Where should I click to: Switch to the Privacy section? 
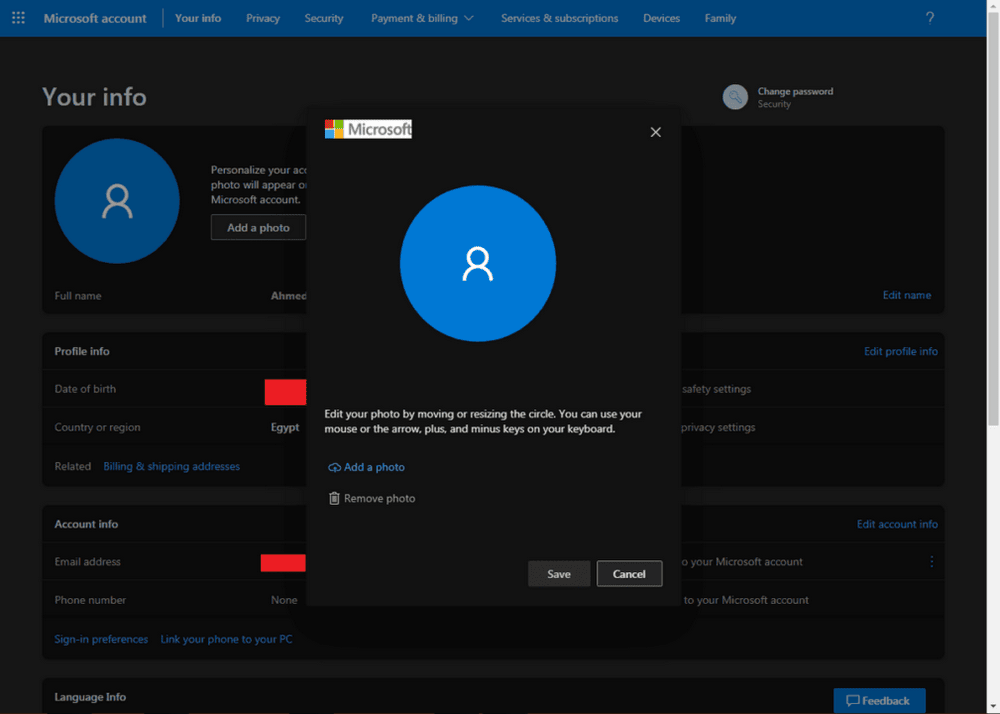coord(262,17)
